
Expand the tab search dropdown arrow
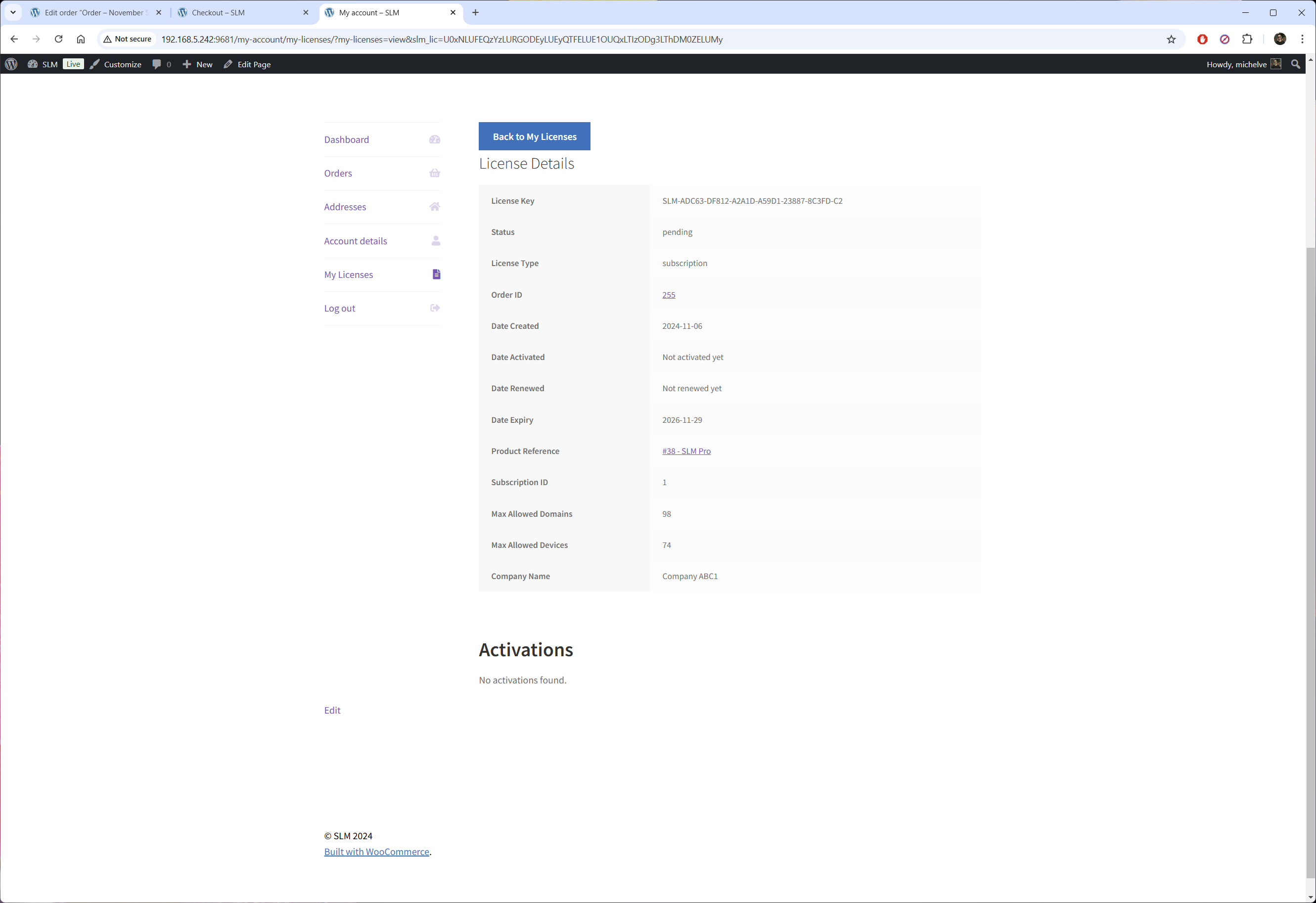[x=13, y=12]
